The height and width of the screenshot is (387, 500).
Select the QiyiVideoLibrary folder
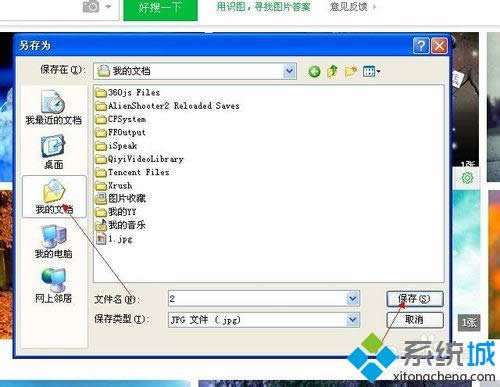point(139,159)
